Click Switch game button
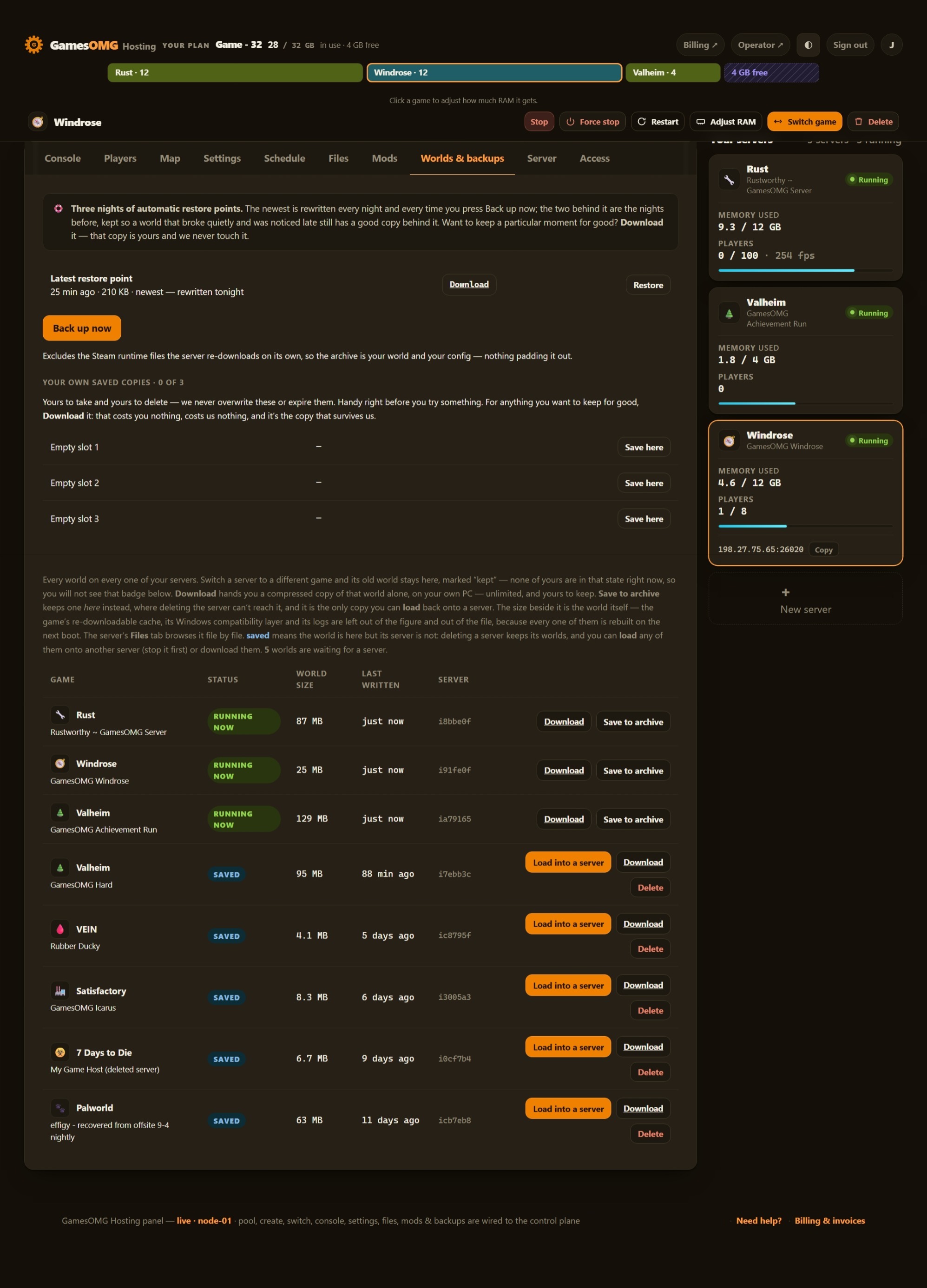This screenshot has width=927, height=1288. pyautogui.click(x=805, y=122)
